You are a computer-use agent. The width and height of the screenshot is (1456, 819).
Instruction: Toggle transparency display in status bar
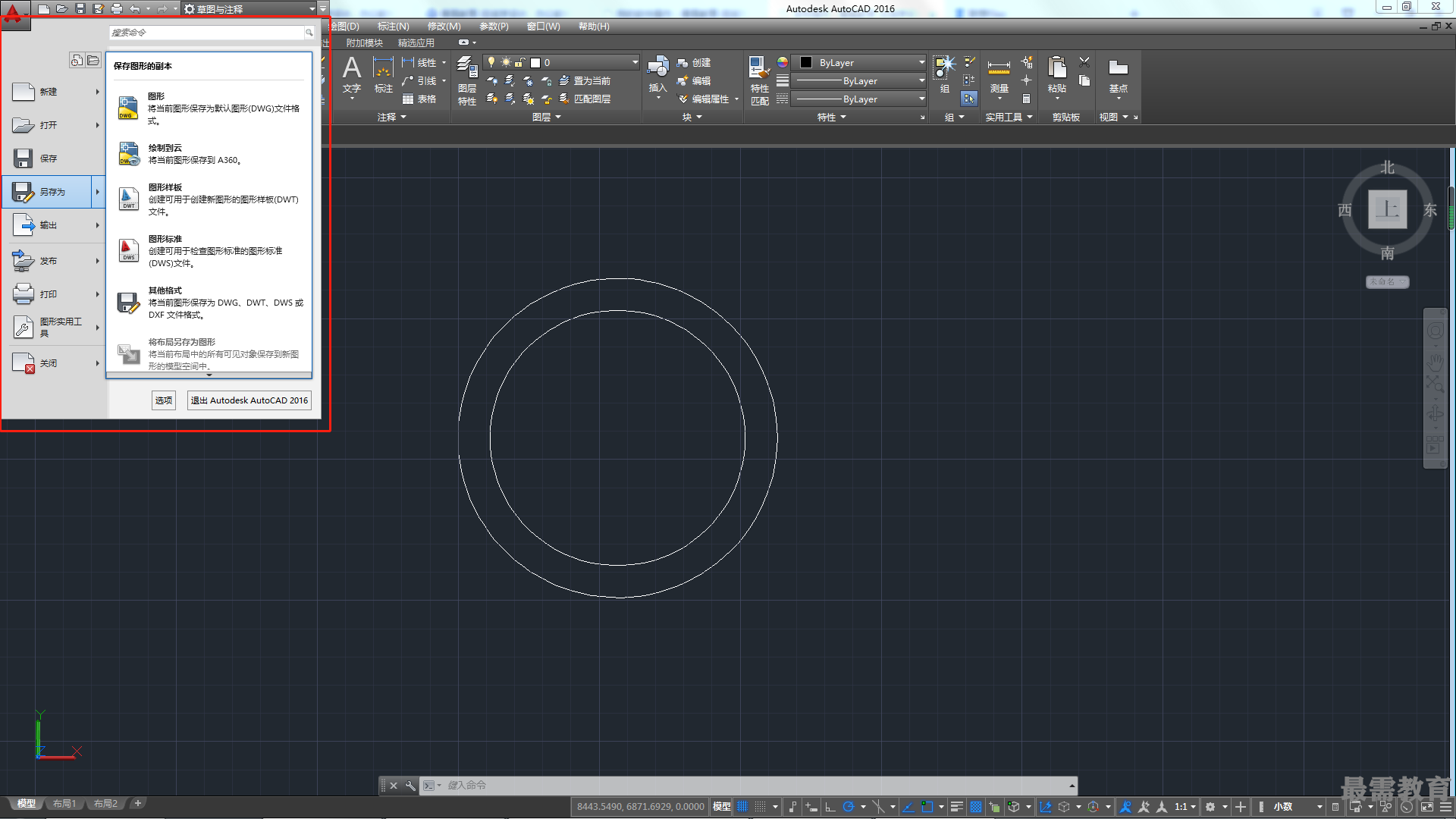coord(976,807)
